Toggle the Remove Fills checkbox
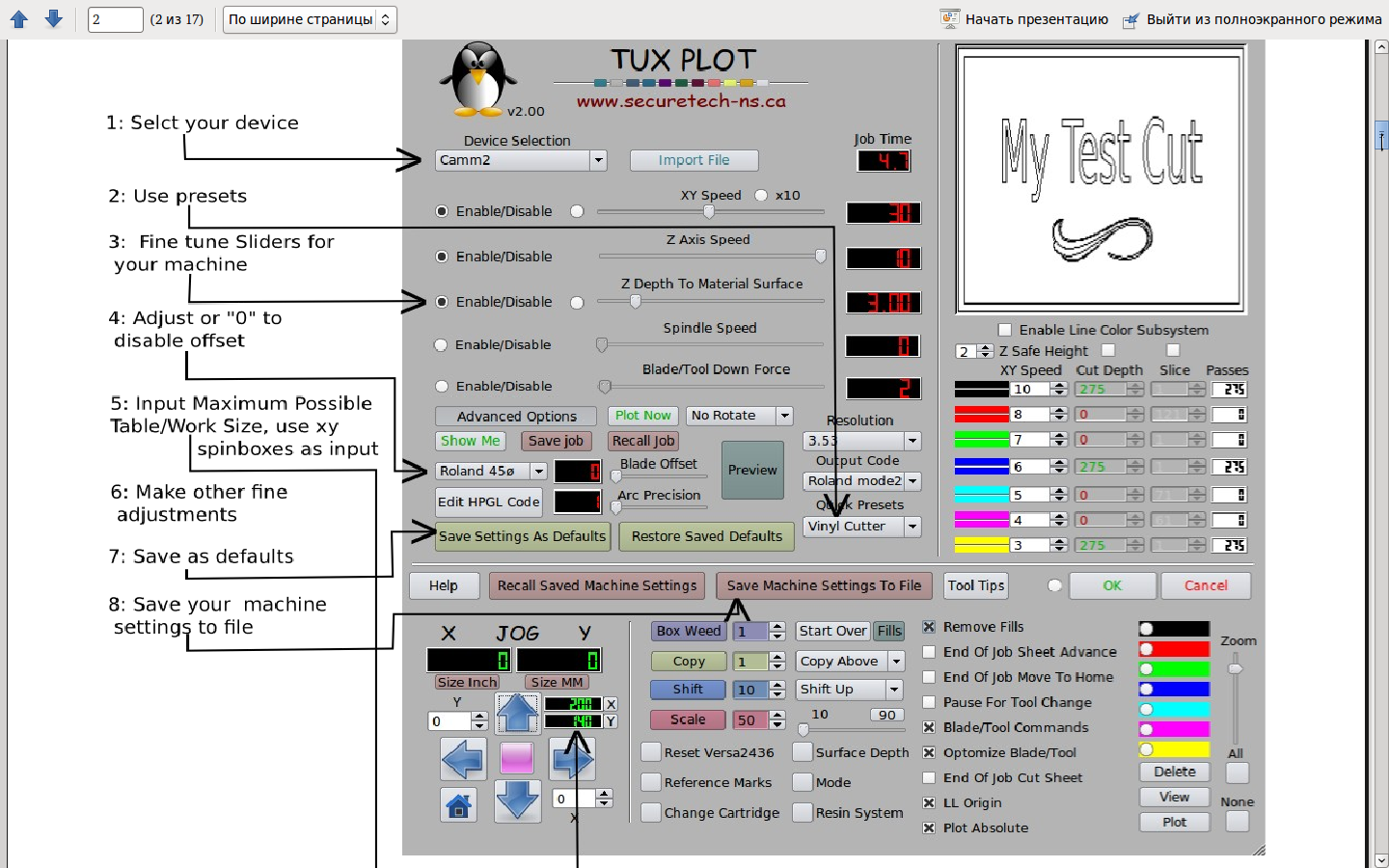The image size is (1389, 868). click(929, 627)
